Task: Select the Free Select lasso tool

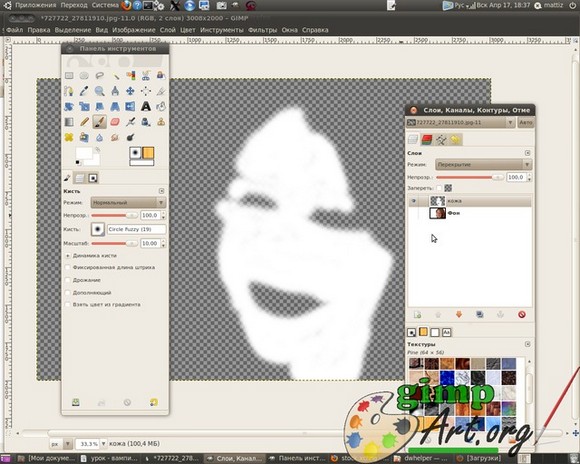Action: click(100, 75)
